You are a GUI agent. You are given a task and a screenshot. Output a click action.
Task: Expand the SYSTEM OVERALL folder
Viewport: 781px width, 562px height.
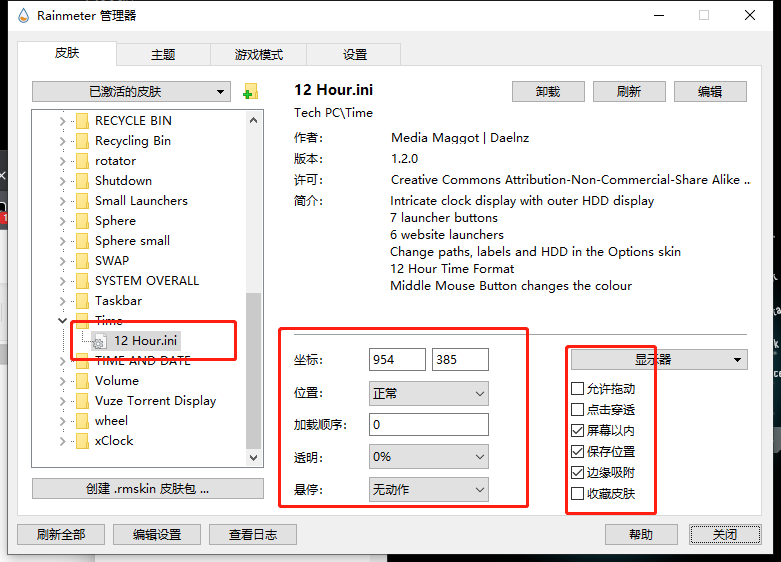pyautogui.click(x=62, y=281)
